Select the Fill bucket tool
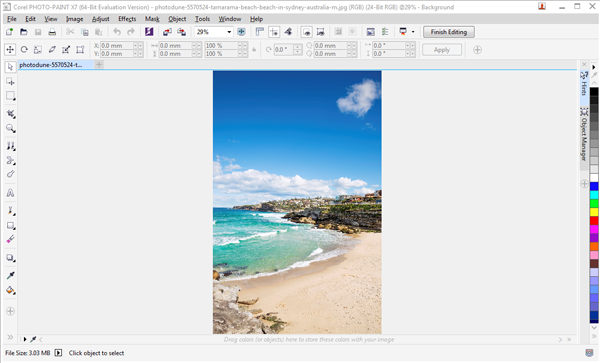The image size is (600, 363). [x=10, y=290]
